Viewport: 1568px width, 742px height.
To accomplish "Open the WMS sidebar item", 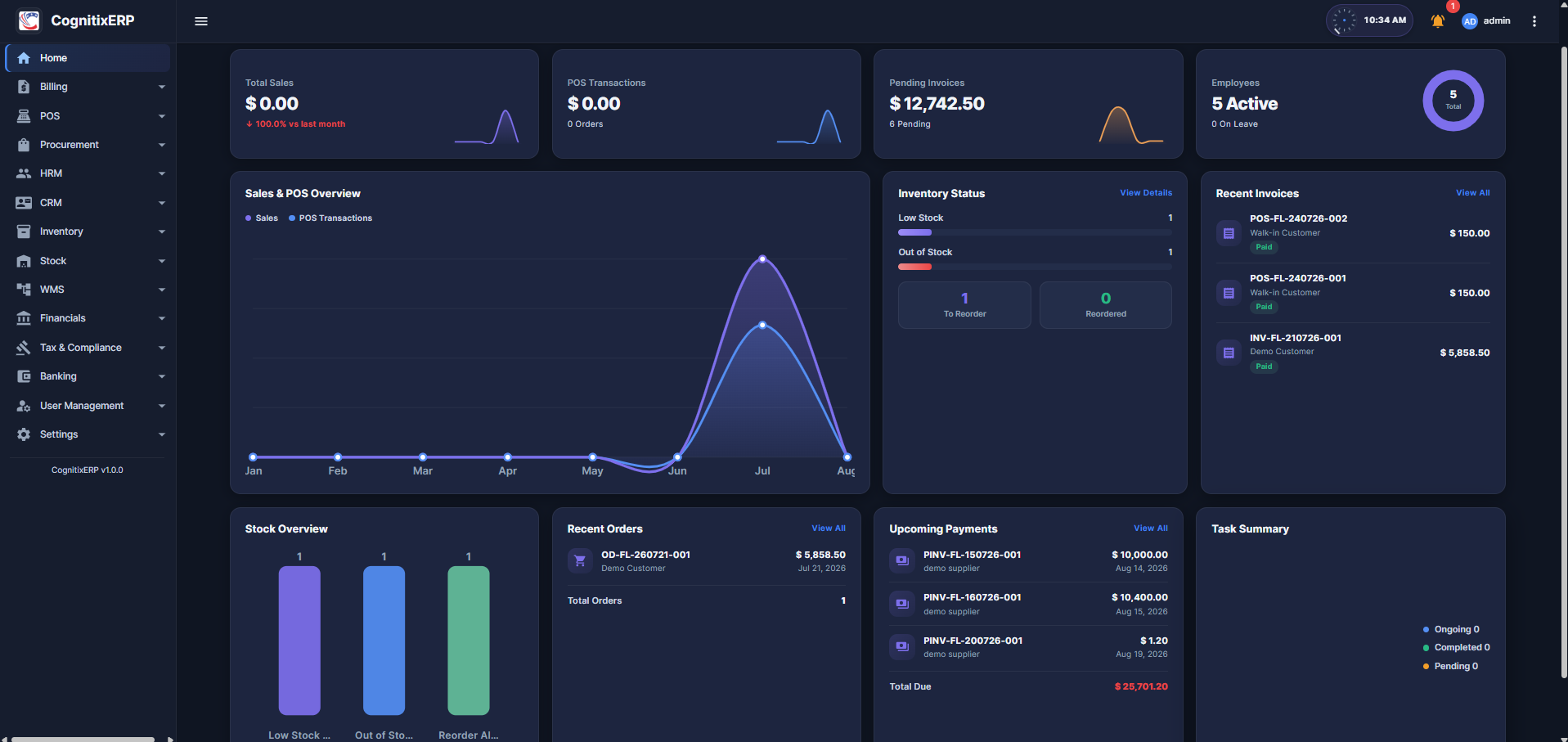I will pyautogui.click(x=88, y=290).
